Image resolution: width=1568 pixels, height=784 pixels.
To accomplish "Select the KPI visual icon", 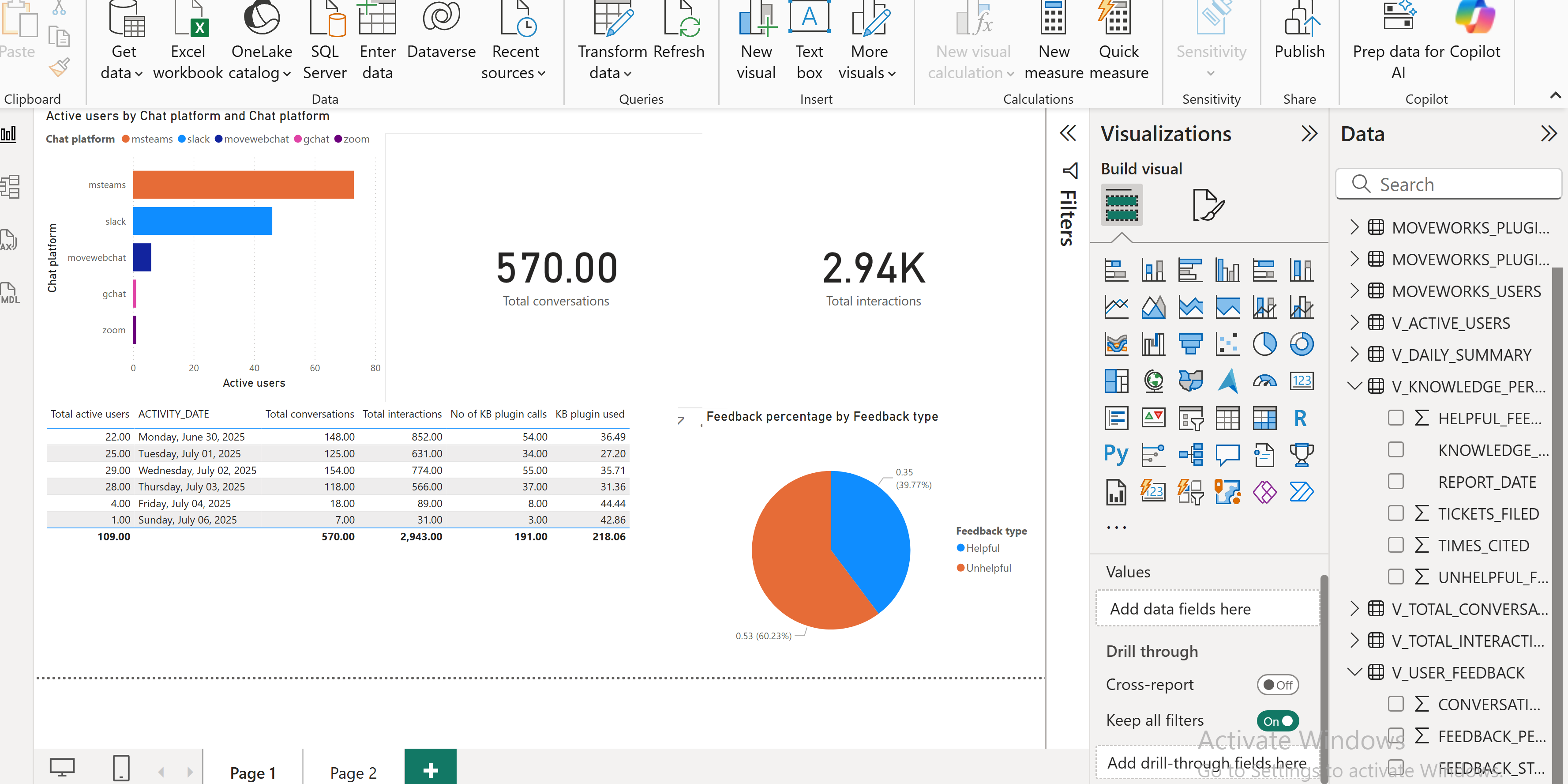I will pyautogui.click(x=1153, y=418).
